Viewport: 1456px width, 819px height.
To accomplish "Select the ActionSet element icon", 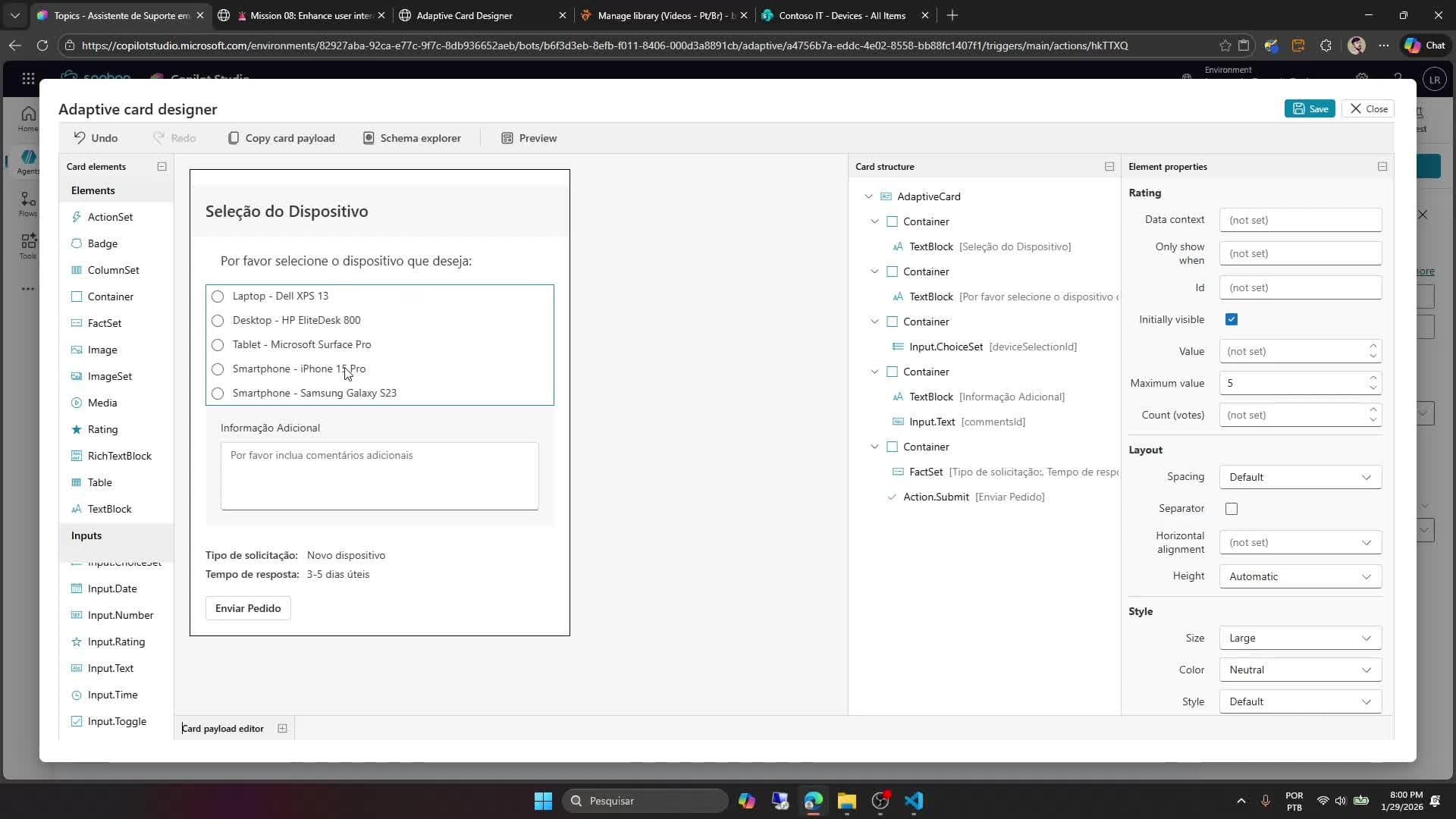I will pyautogui.click(x=77, y=217).
